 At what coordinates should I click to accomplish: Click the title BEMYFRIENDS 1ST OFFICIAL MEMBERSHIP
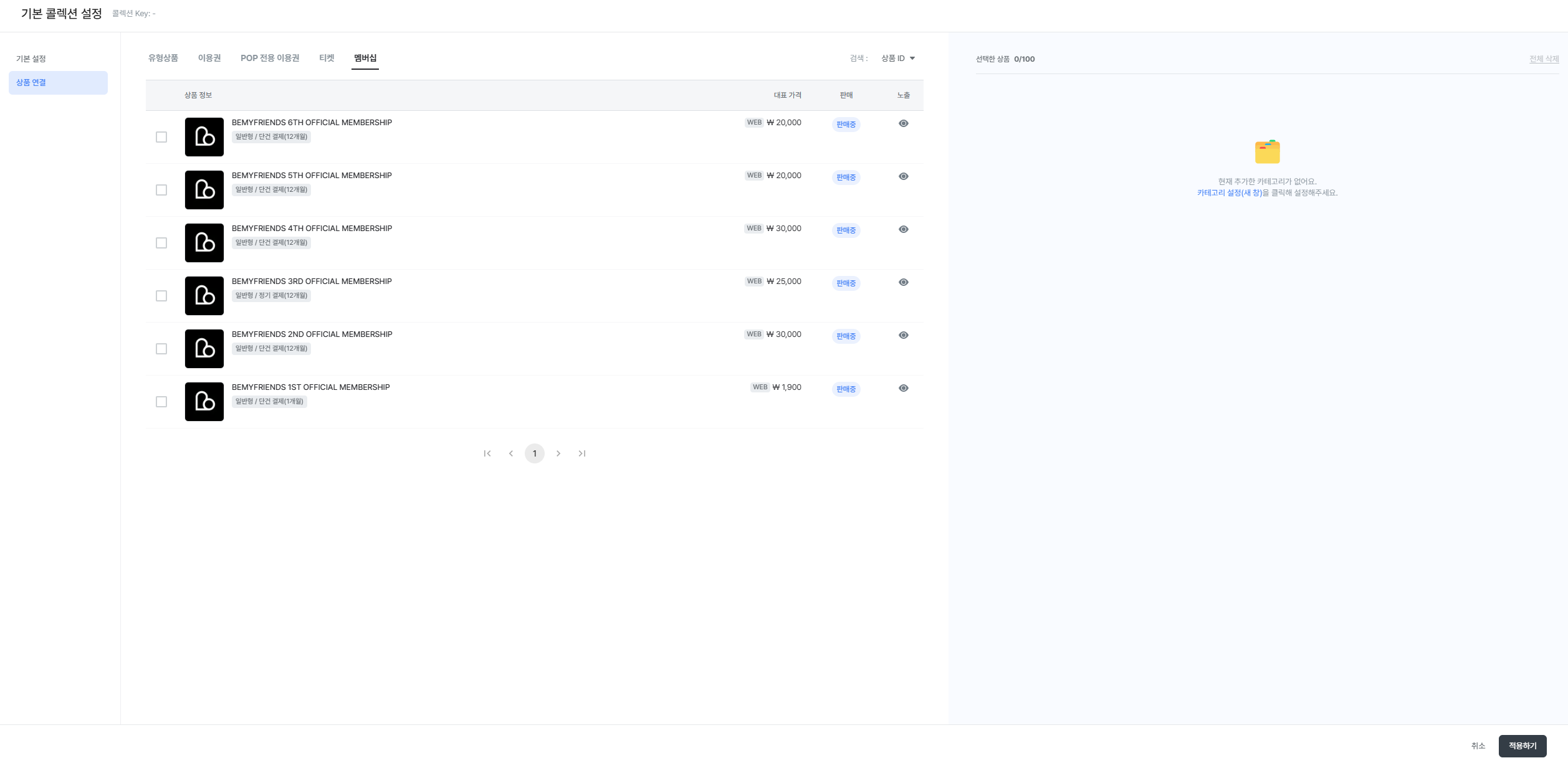(x=310, y=387)
